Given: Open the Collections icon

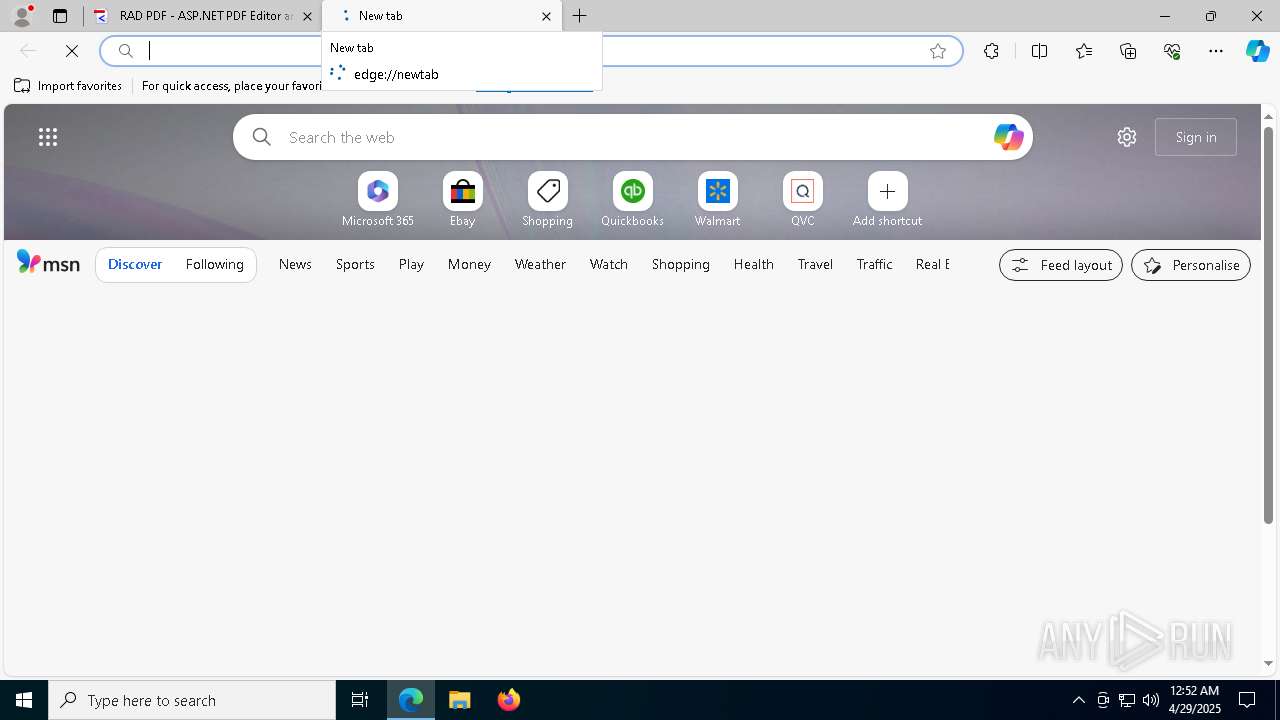Looking at the screenshot, I should (x=1128, y=51).
